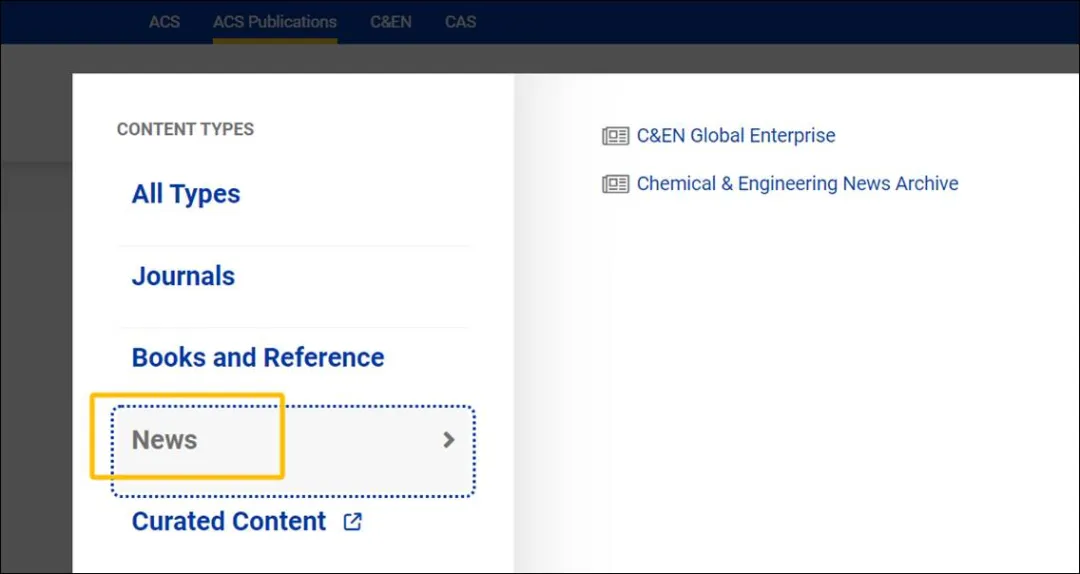Open Chemical & Engineering News Archive link

coord(798,183)
